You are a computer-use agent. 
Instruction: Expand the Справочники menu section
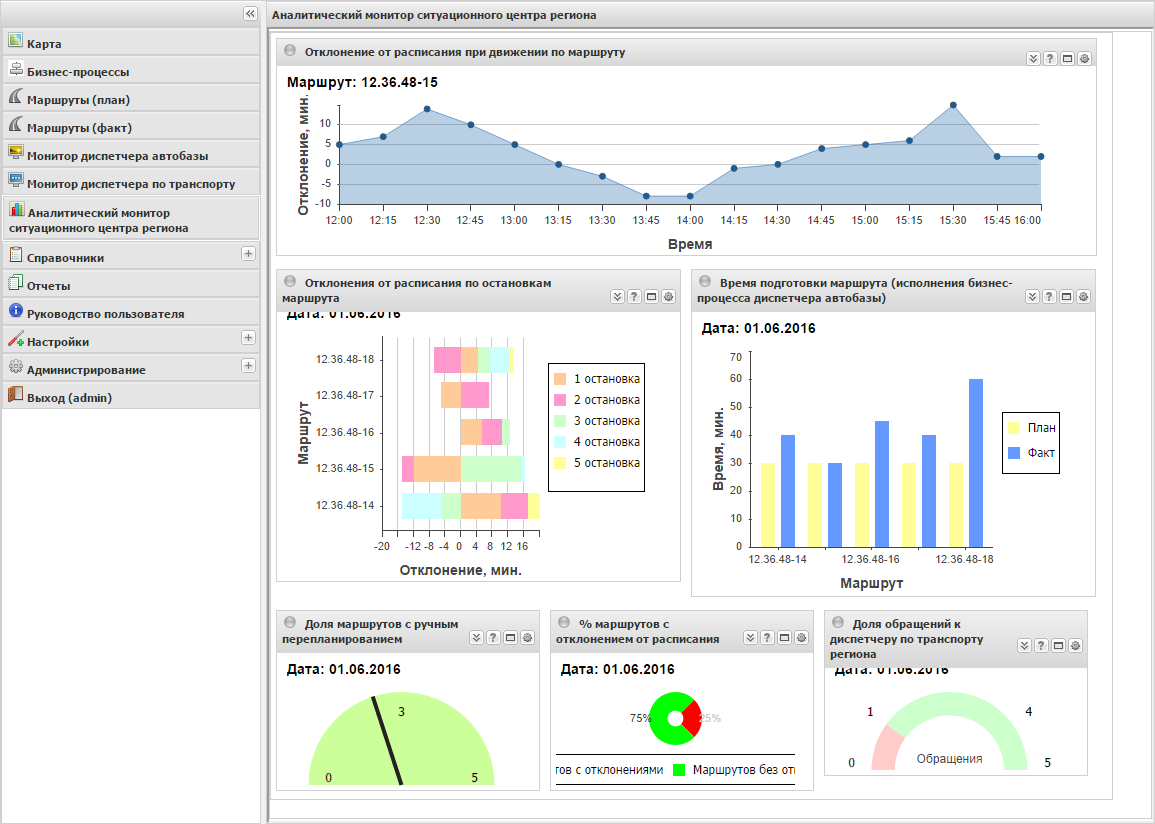coord(248,254)
